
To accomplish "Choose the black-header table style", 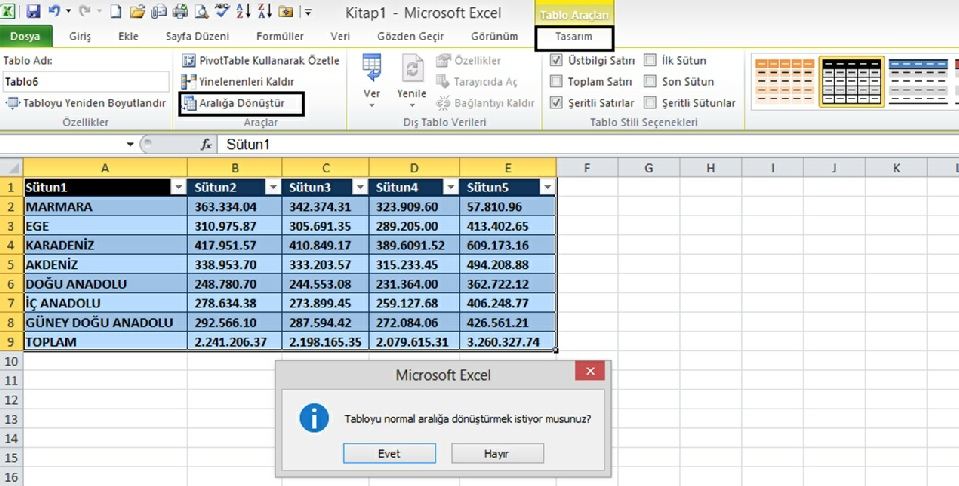I will coord(852,81).
